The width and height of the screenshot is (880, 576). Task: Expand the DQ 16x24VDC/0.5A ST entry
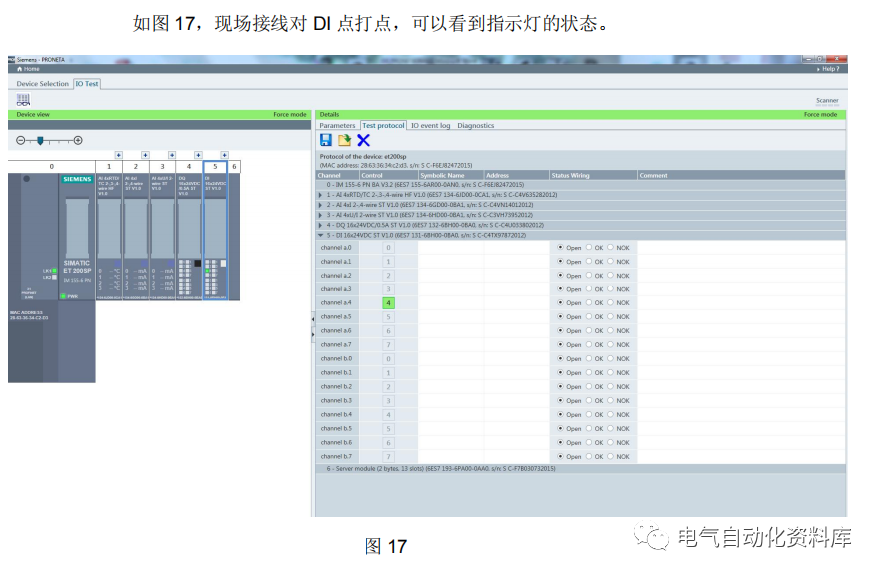click(322, 225)
